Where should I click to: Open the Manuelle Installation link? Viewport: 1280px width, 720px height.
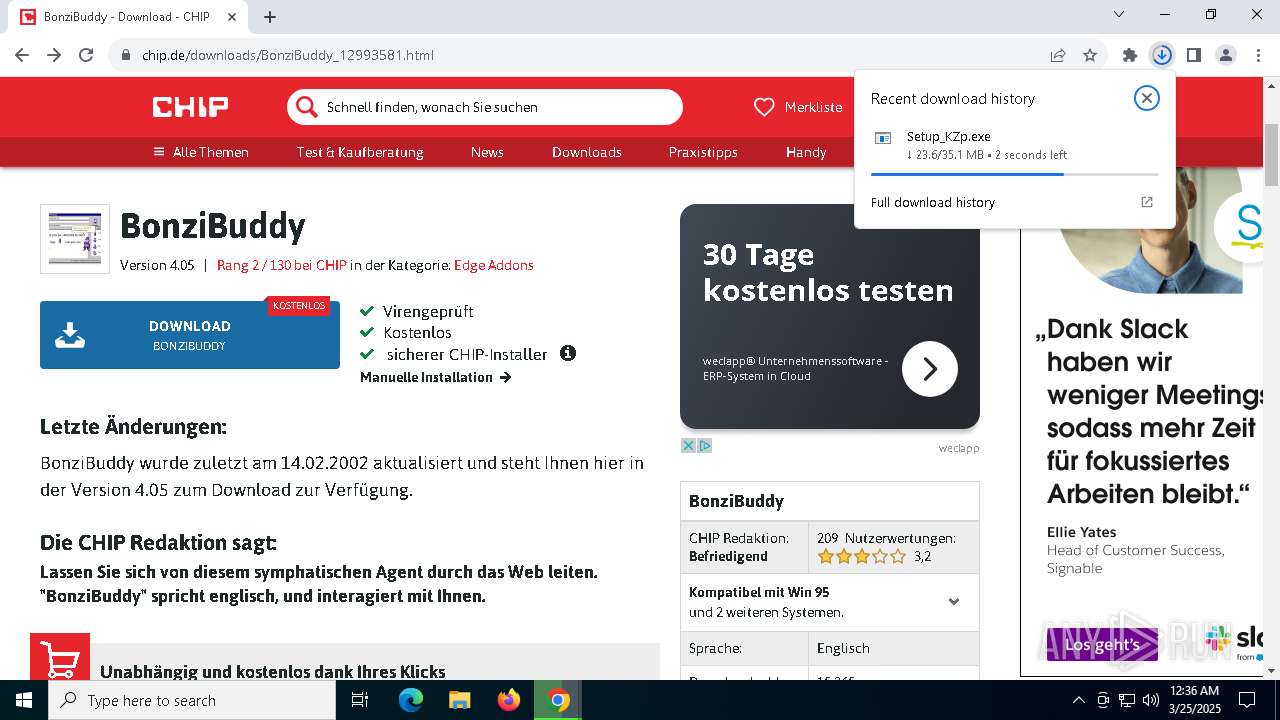click(435, 377)
